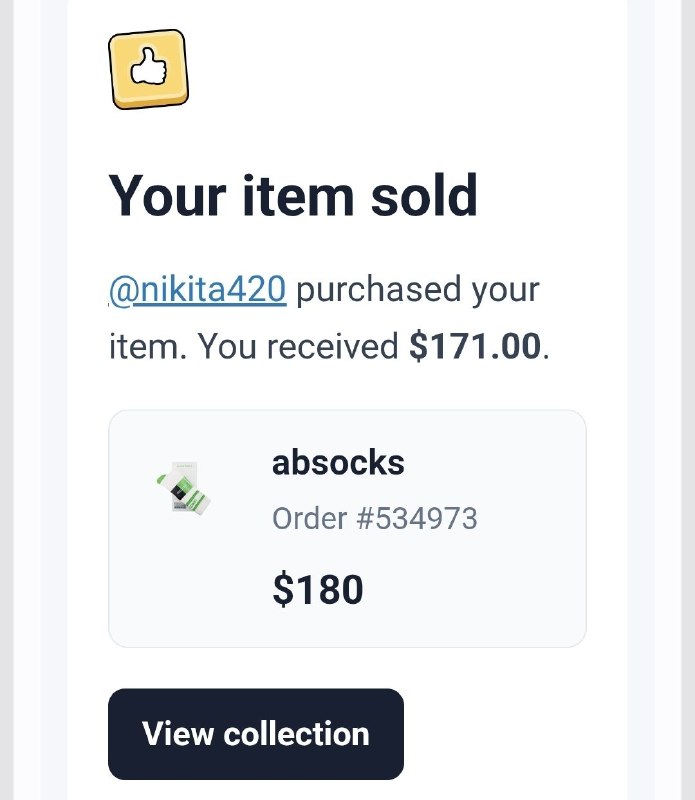Click the bold $171.00 received amount

click(x=475, y=346)
